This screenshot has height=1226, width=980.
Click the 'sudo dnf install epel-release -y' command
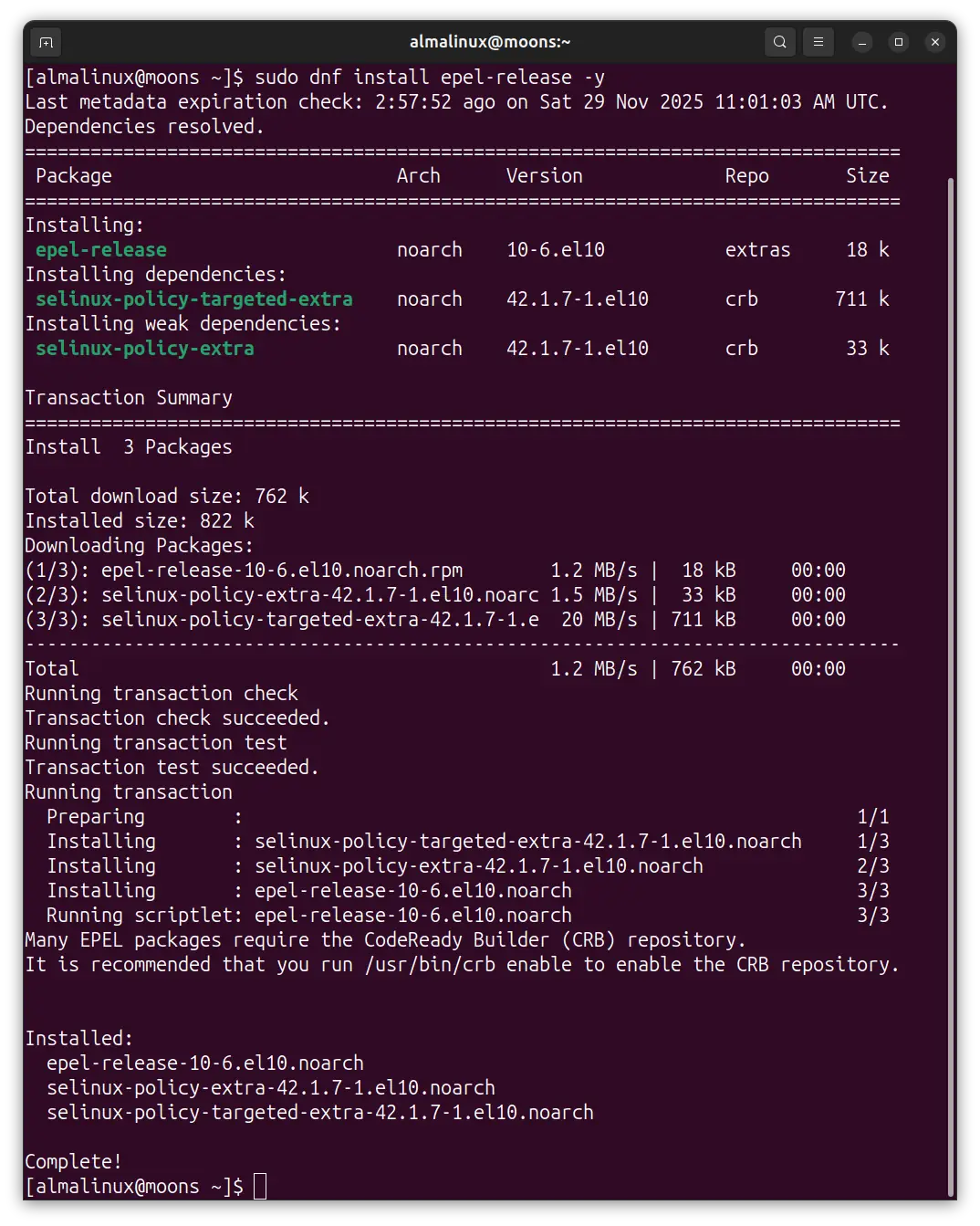(x=430, y=78)
